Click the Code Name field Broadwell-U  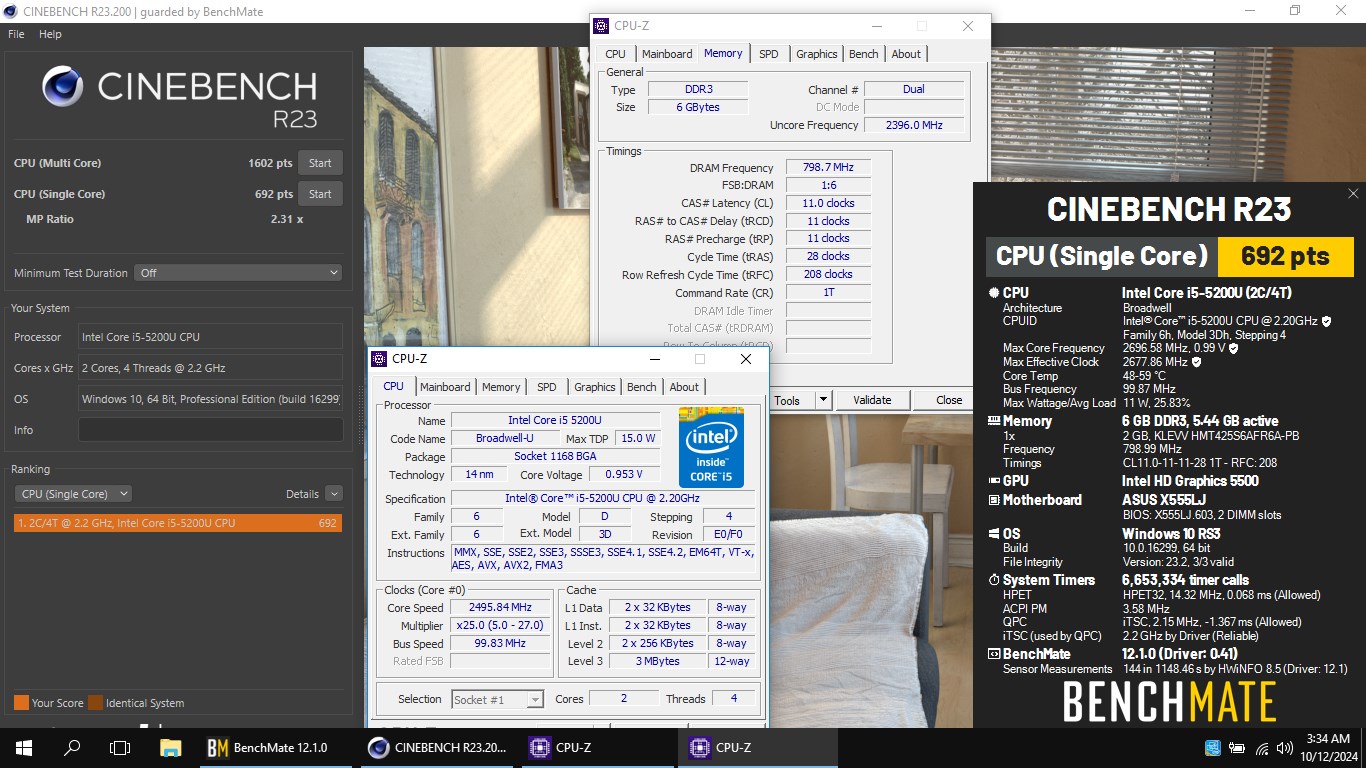pyautogui.click(x=504, y=439)
